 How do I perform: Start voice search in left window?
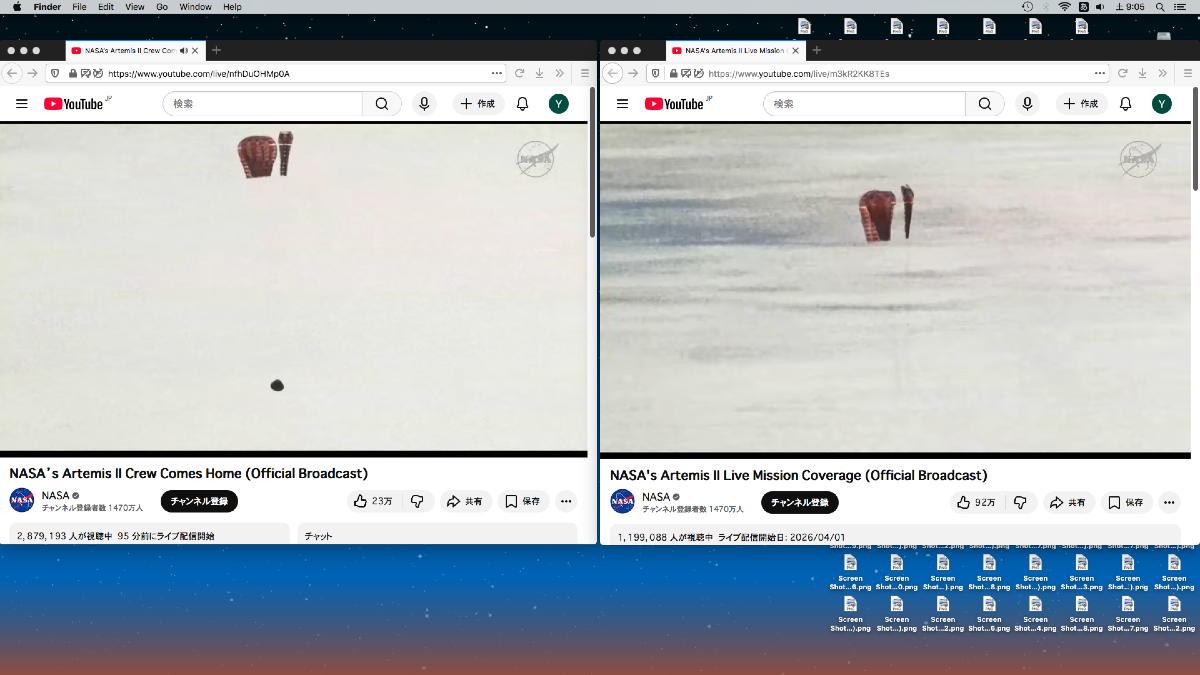pyautogui.click(x=424, y=104)
